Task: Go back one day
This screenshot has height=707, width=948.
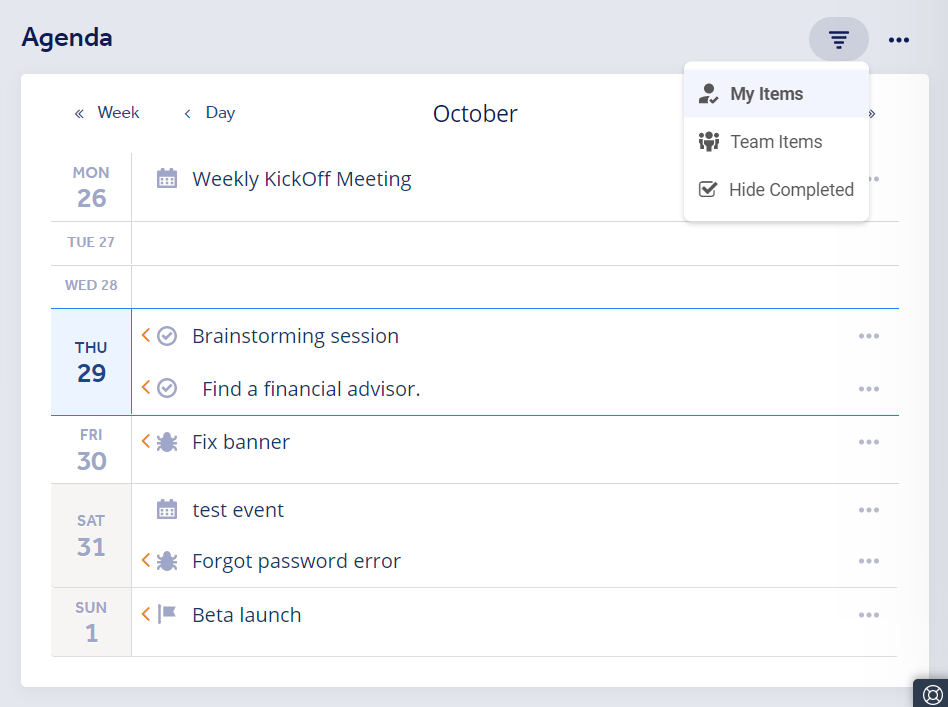Action: (x=210, y=113)
